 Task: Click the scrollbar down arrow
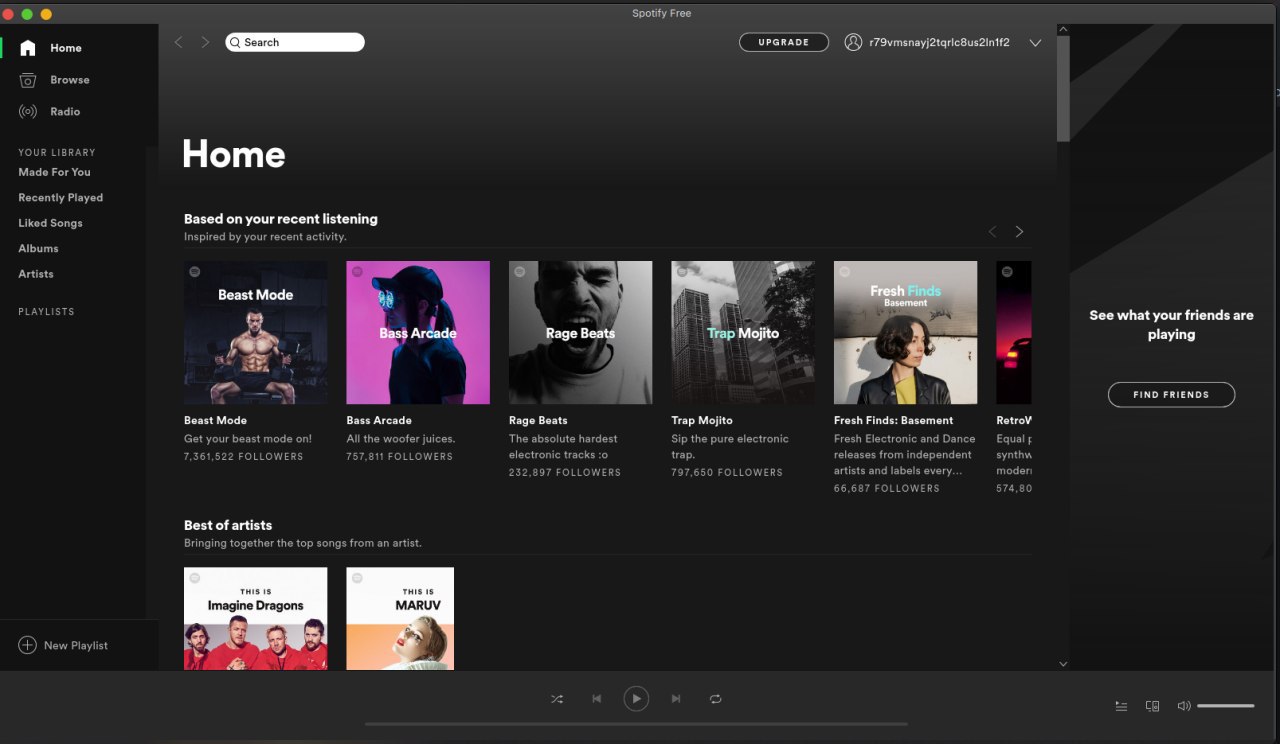point(1063,664)
